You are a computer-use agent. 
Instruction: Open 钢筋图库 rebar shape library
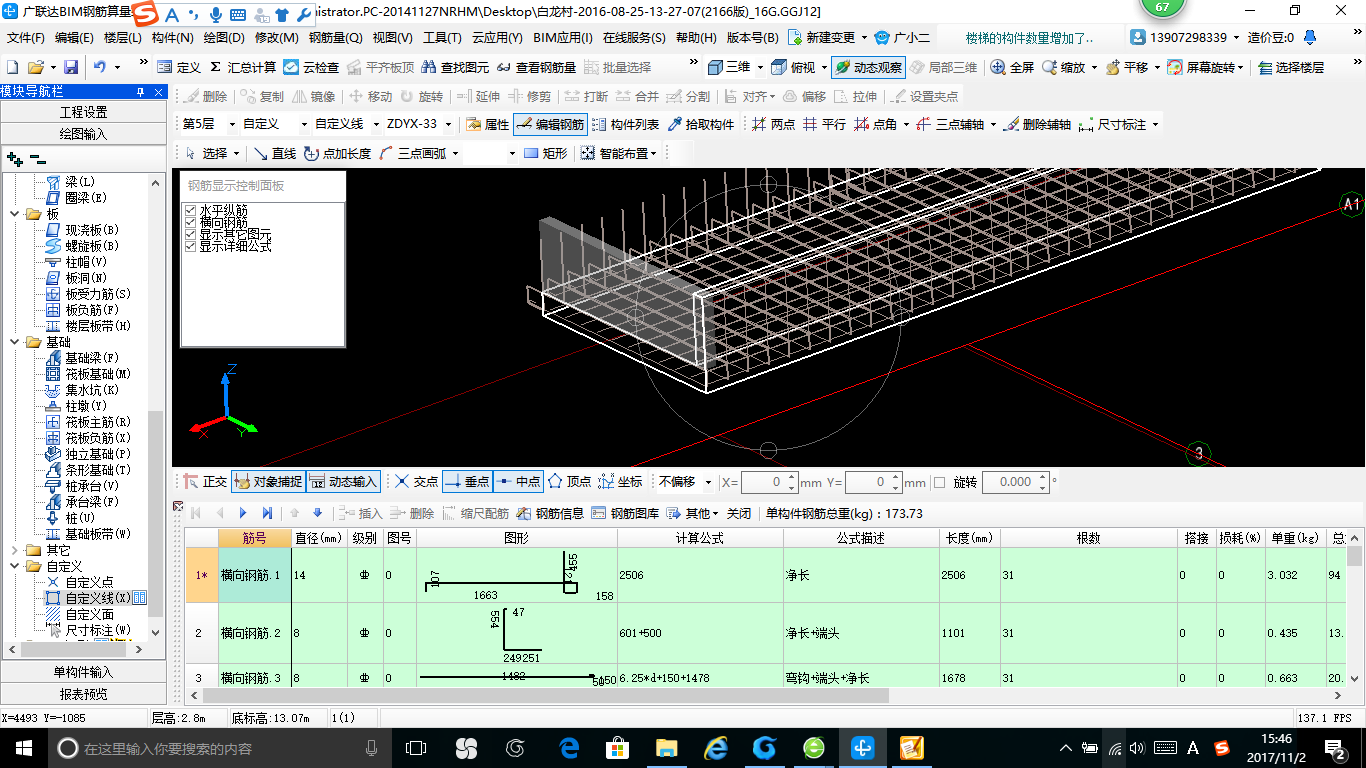[625, 513]
